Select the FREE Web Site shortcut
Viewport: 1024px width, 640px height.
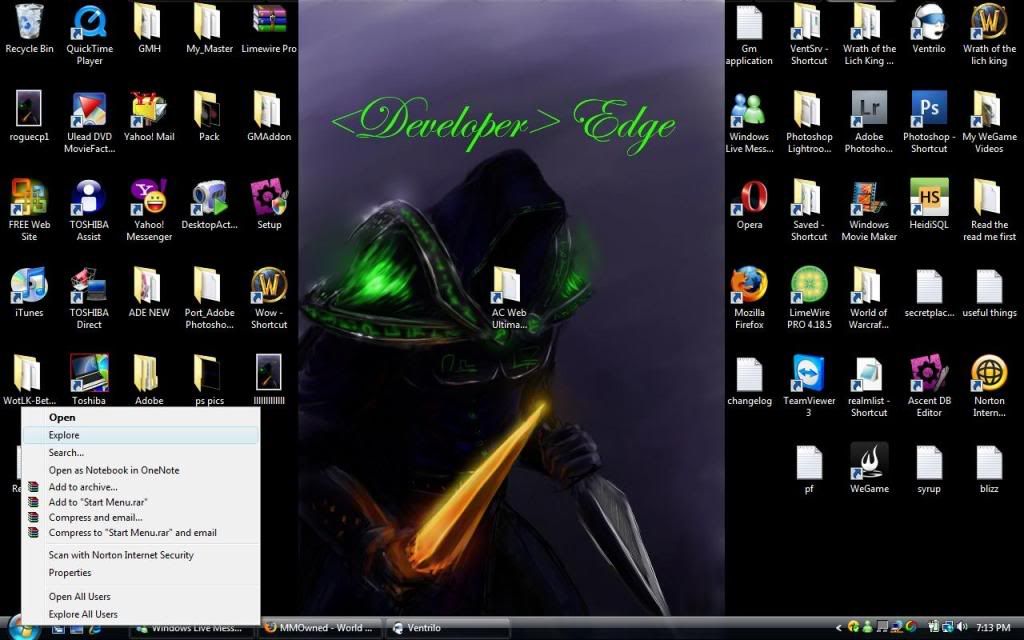(29, 197)
